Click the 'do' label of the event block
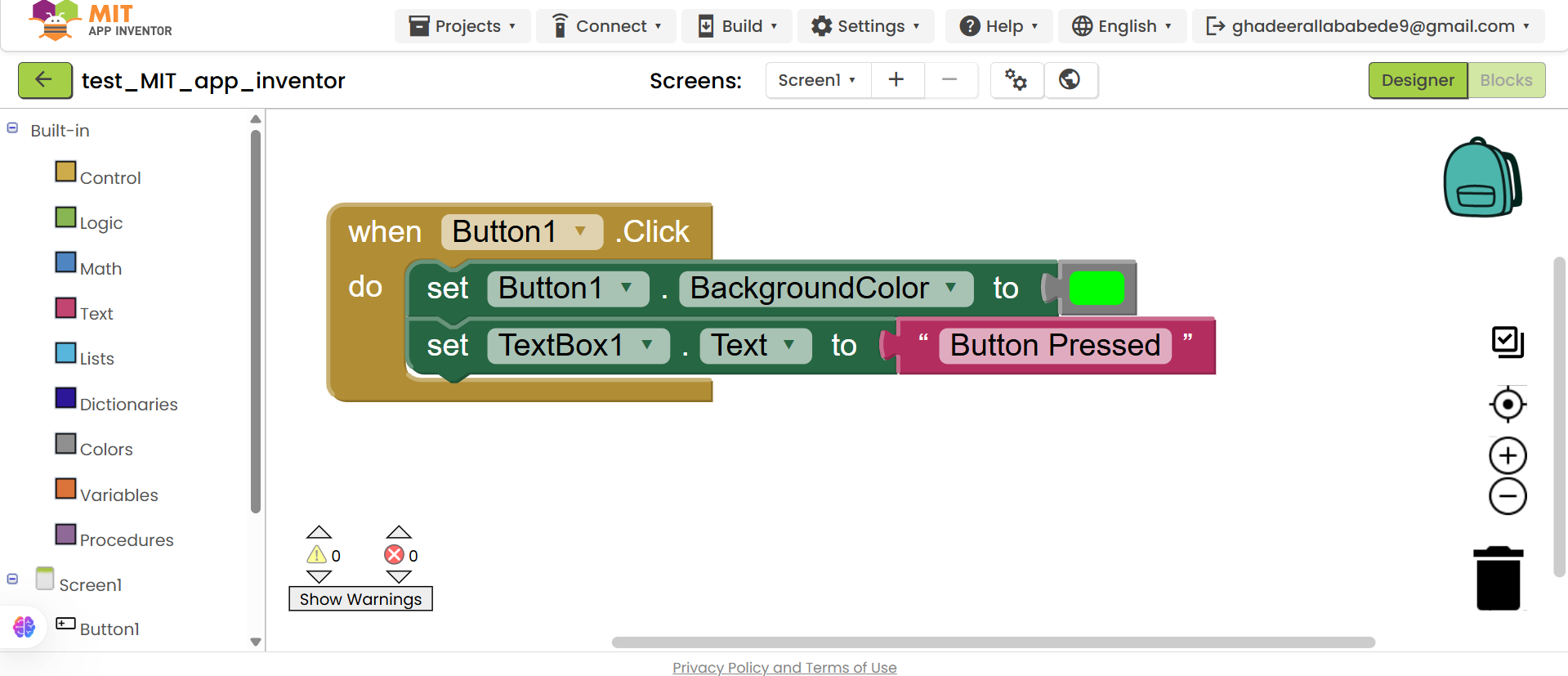1568x676 pixels. point(365,287)
